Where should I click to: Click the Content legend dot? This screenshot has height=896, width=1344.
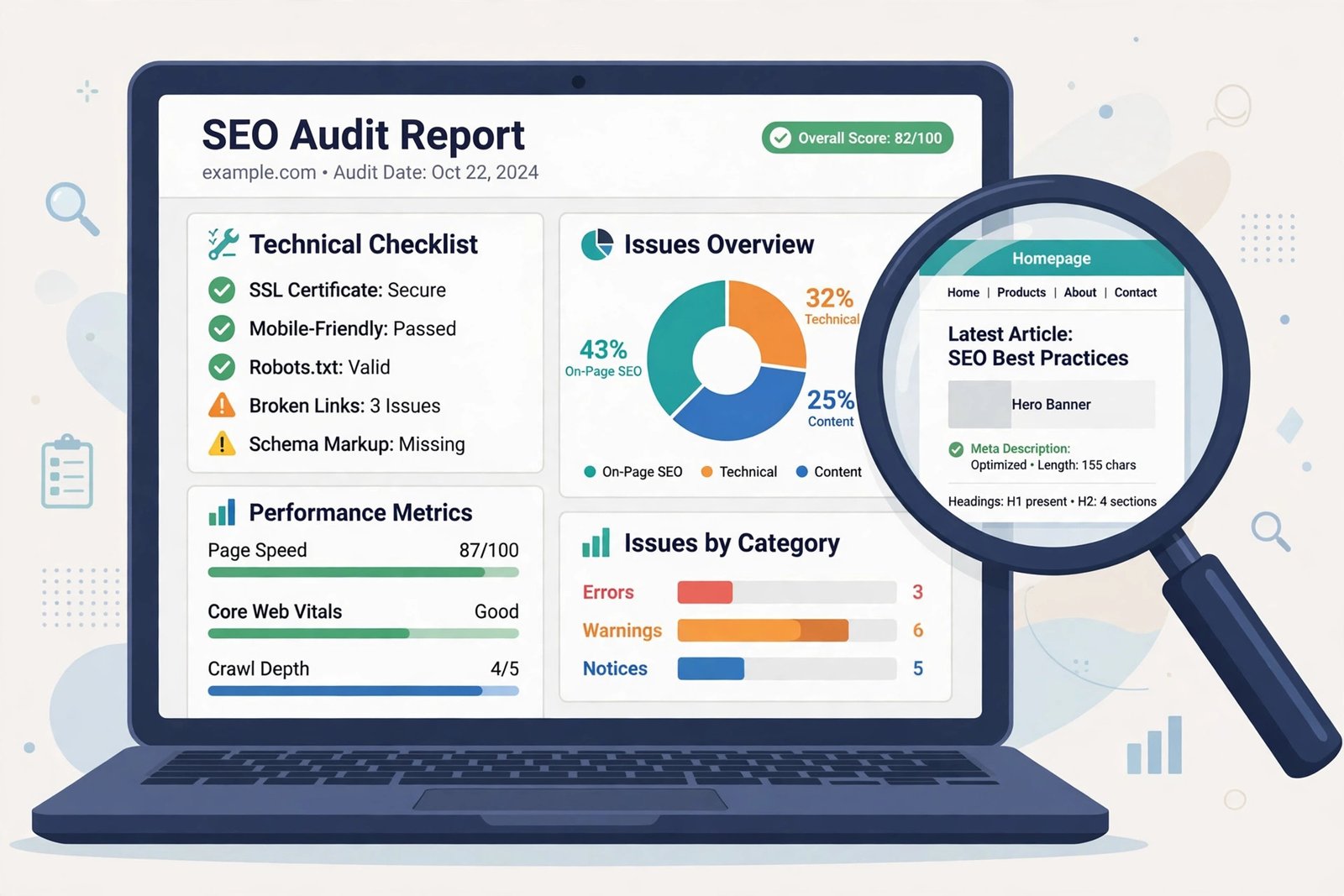801,472
